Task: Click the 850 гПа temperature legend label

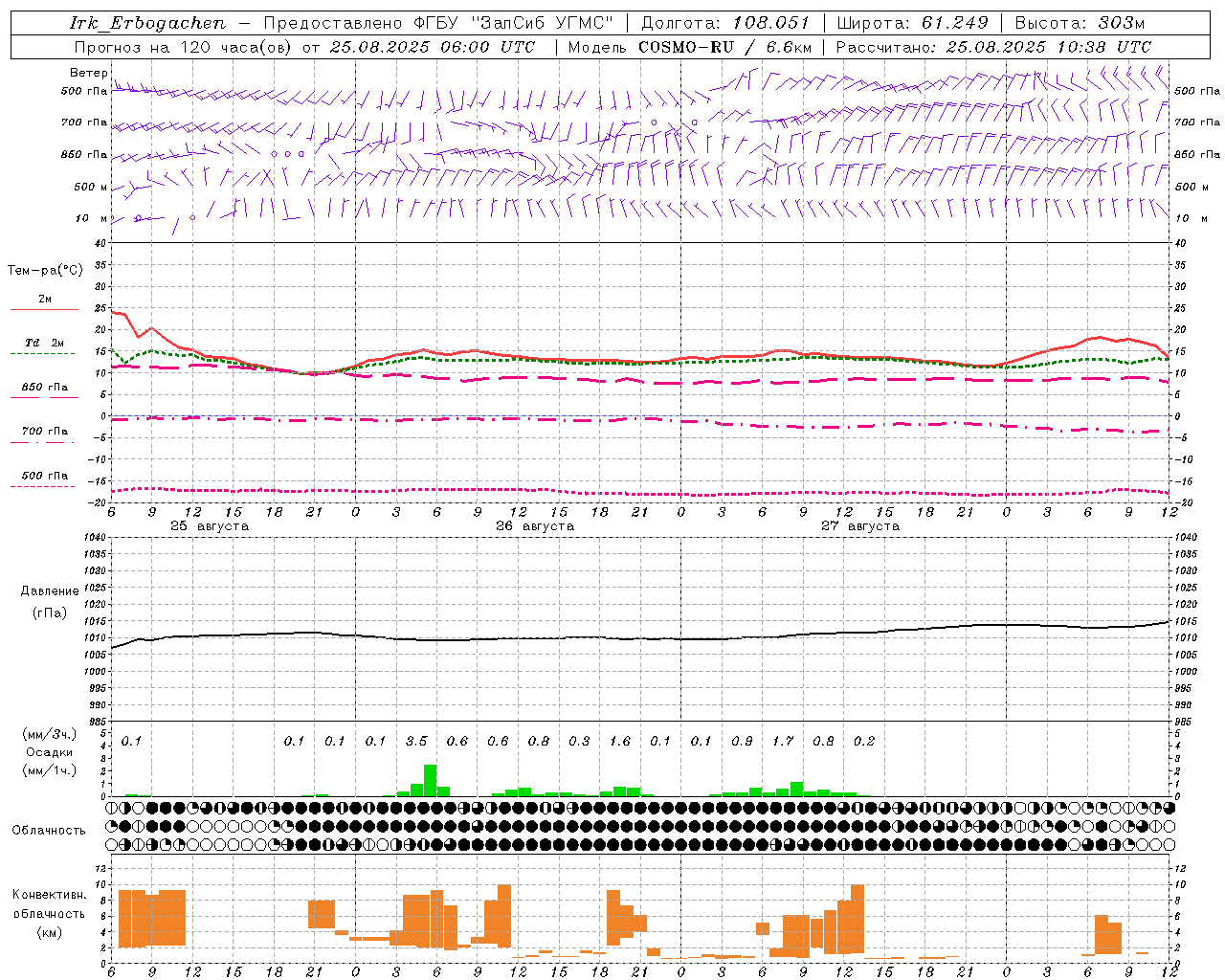Action: [45, 388]
